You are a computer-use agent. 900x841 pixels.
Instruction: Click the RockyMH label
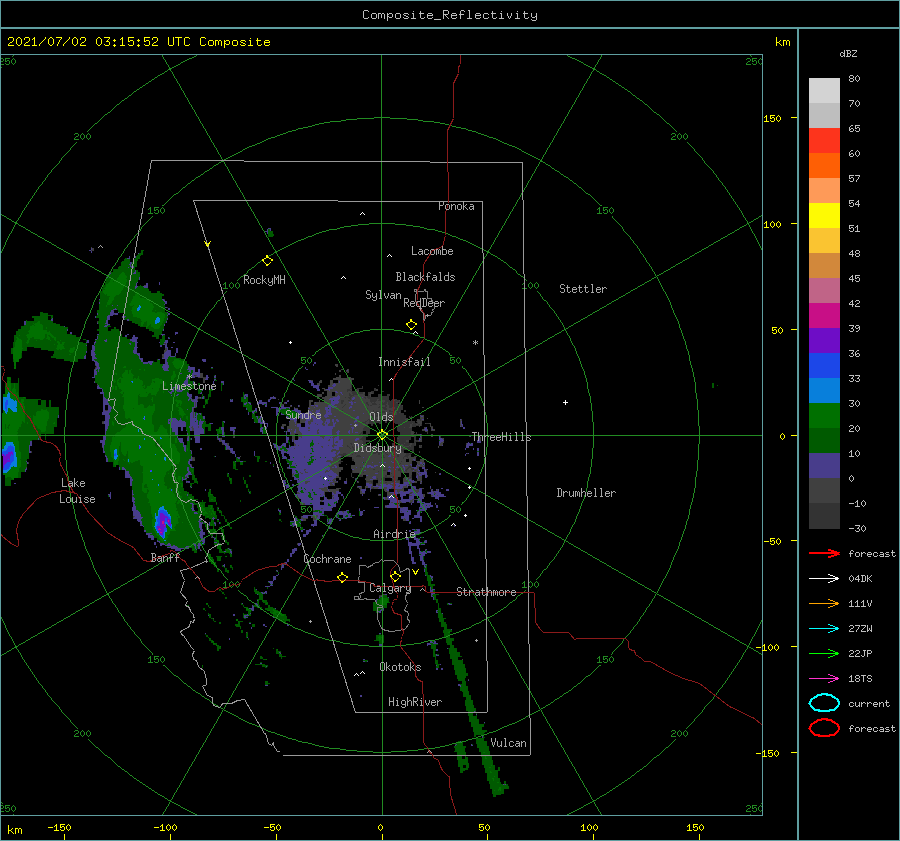tap(264, 280)
